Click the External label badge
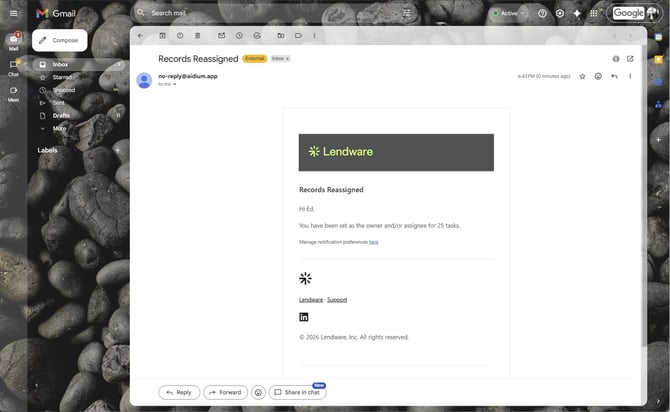This screenshot has height=412, width=670. (255, 59)
